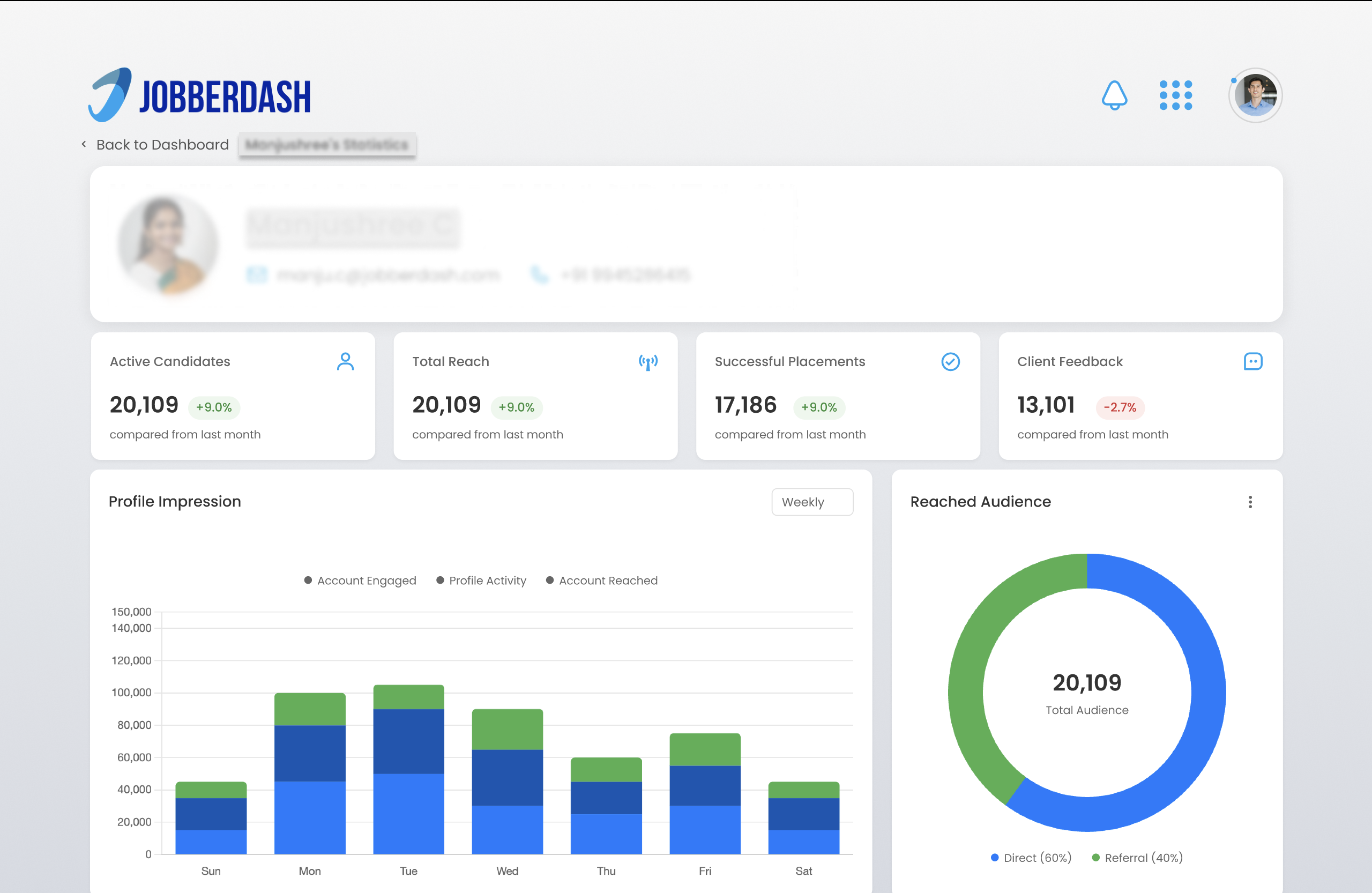Click the 20,109 Total Audience center value

[x=1087, y=683]
